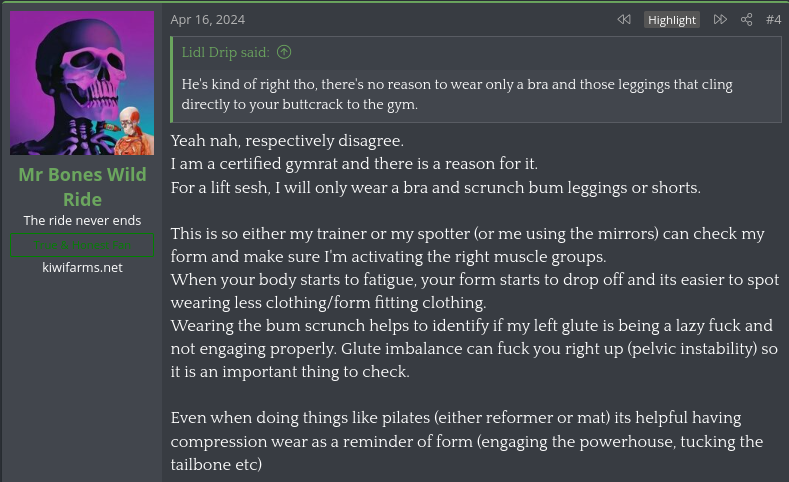This screenshot has height=482, width=789.
Task: Click the paragraph starting "This is so either"
Action: click(467, 244)
